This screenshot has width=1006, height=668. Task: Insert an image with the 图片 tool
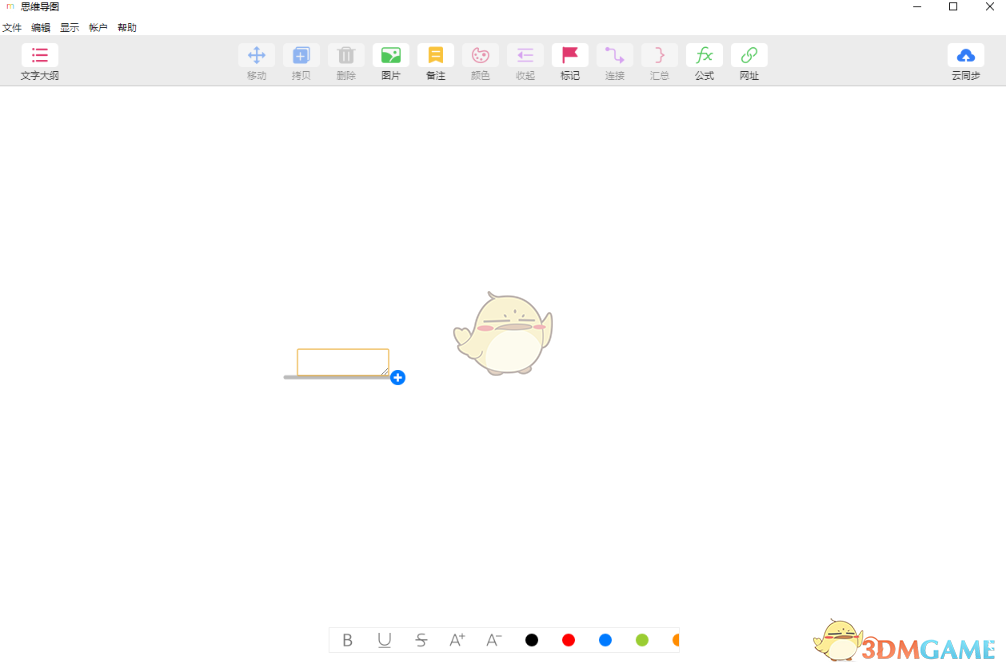pos(390,60)
